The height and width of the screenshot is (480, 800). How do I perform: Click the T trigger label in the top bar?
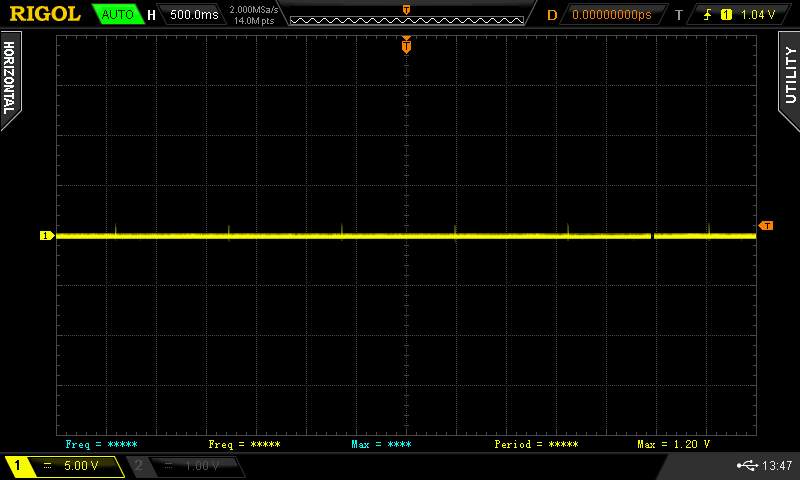(678, 15)
